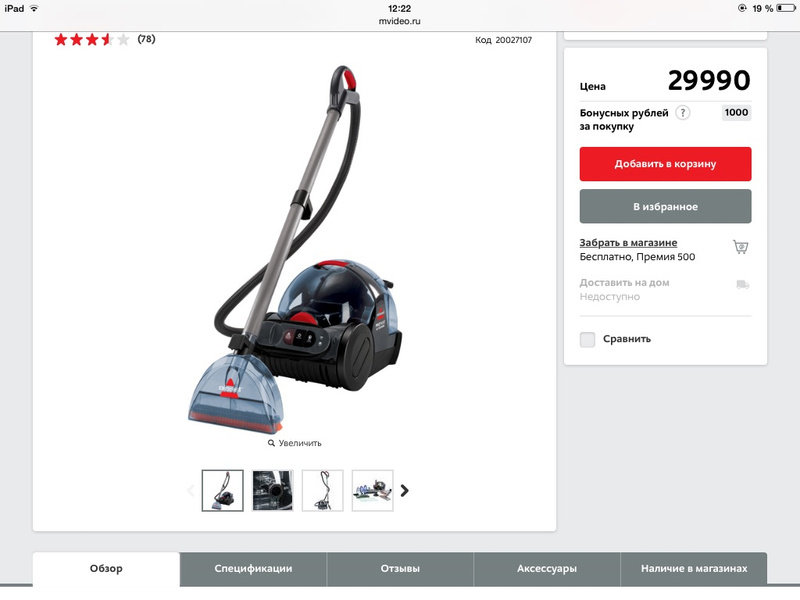This screenshot has height=600, width=800.
Task: Click the home delivery truck icon
Action: [742, 284]
